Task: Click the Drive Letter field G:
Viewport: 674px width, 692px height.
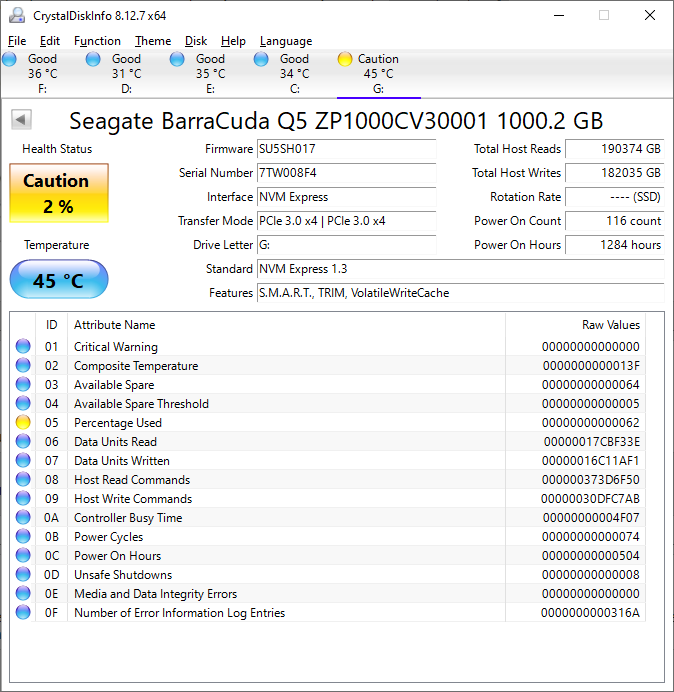Action: click(x=346, y=245)
